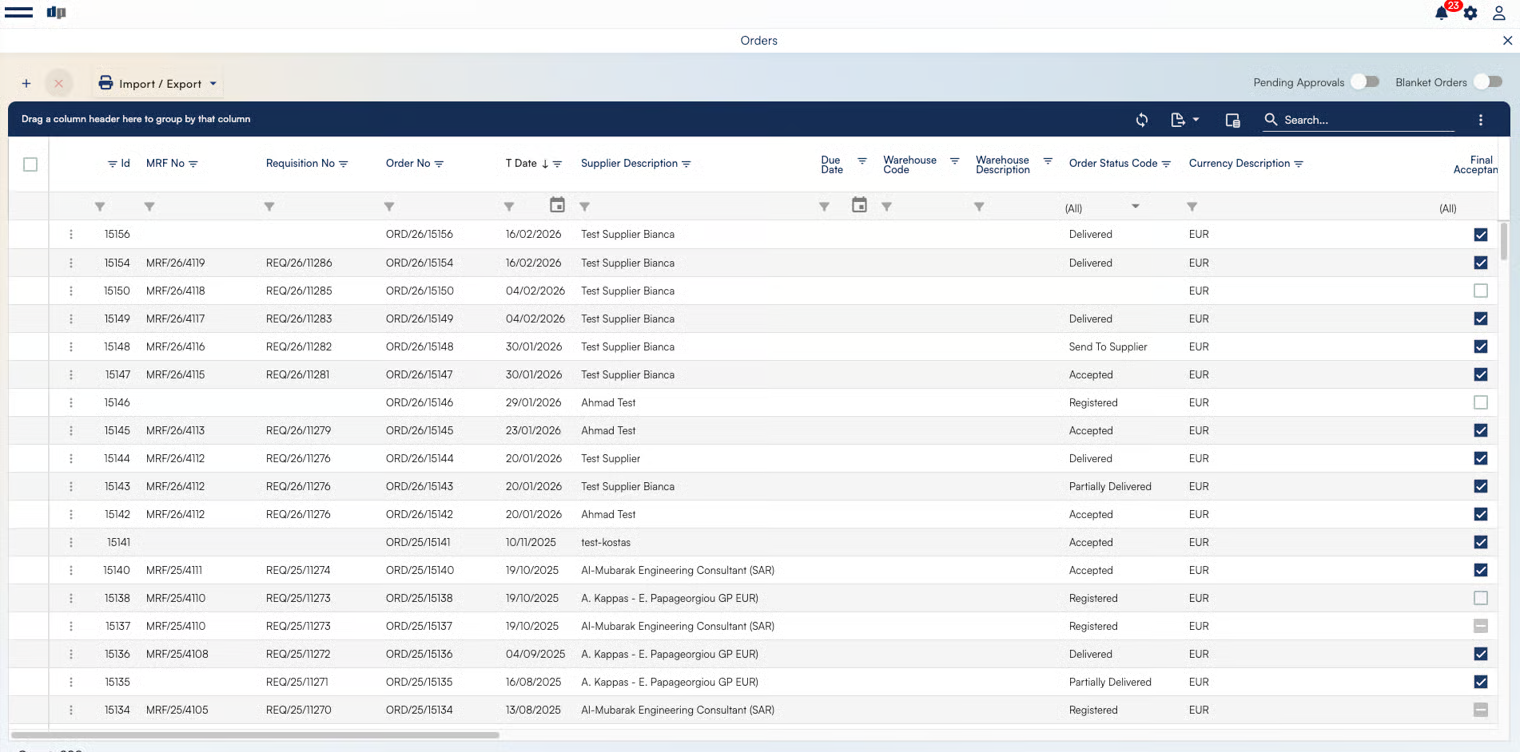Sort by the T Date column header

click(x=521, y=164)
